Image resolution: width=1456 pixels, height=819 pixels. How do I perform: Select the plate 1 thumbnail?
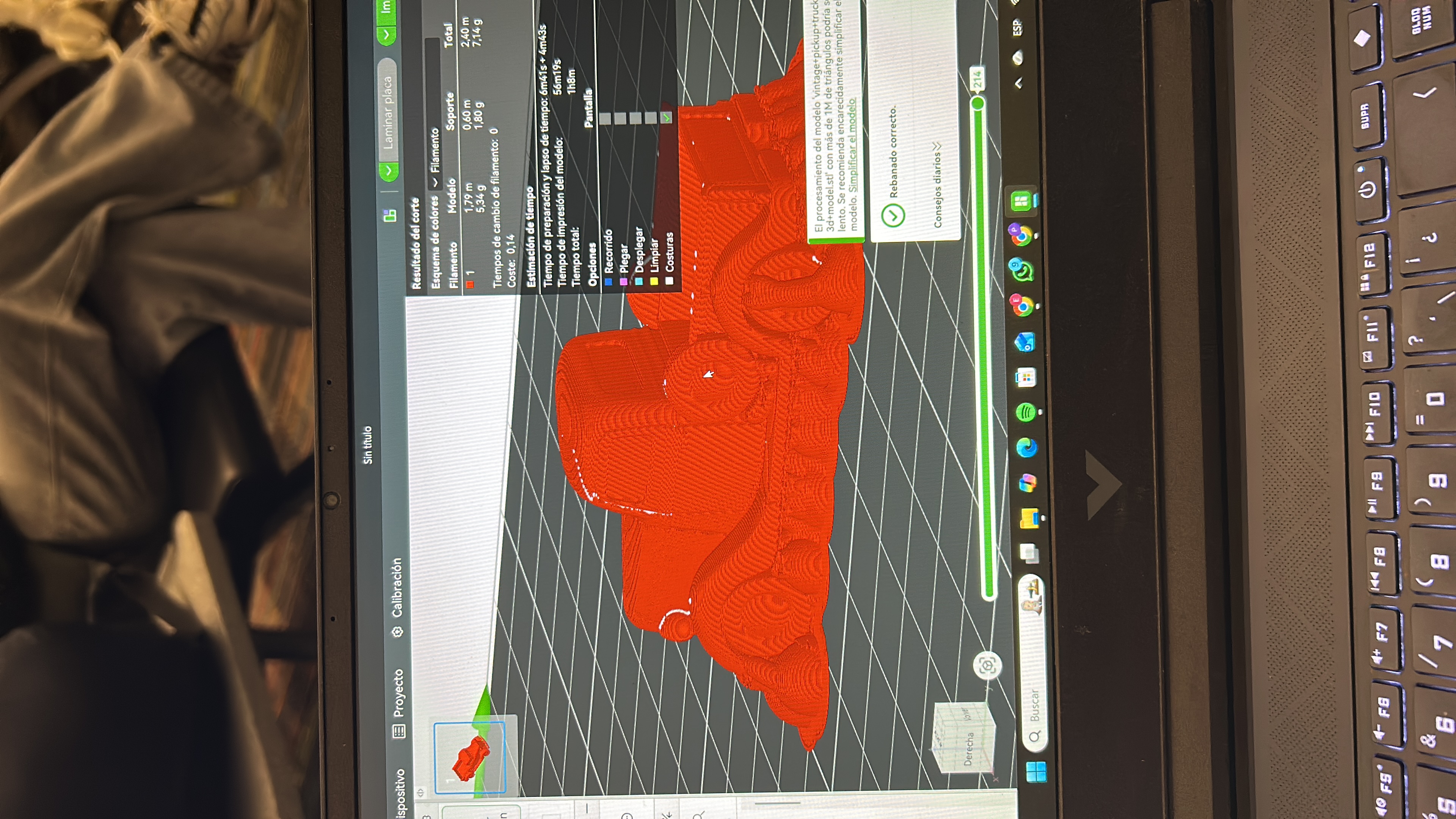(469, 758)
